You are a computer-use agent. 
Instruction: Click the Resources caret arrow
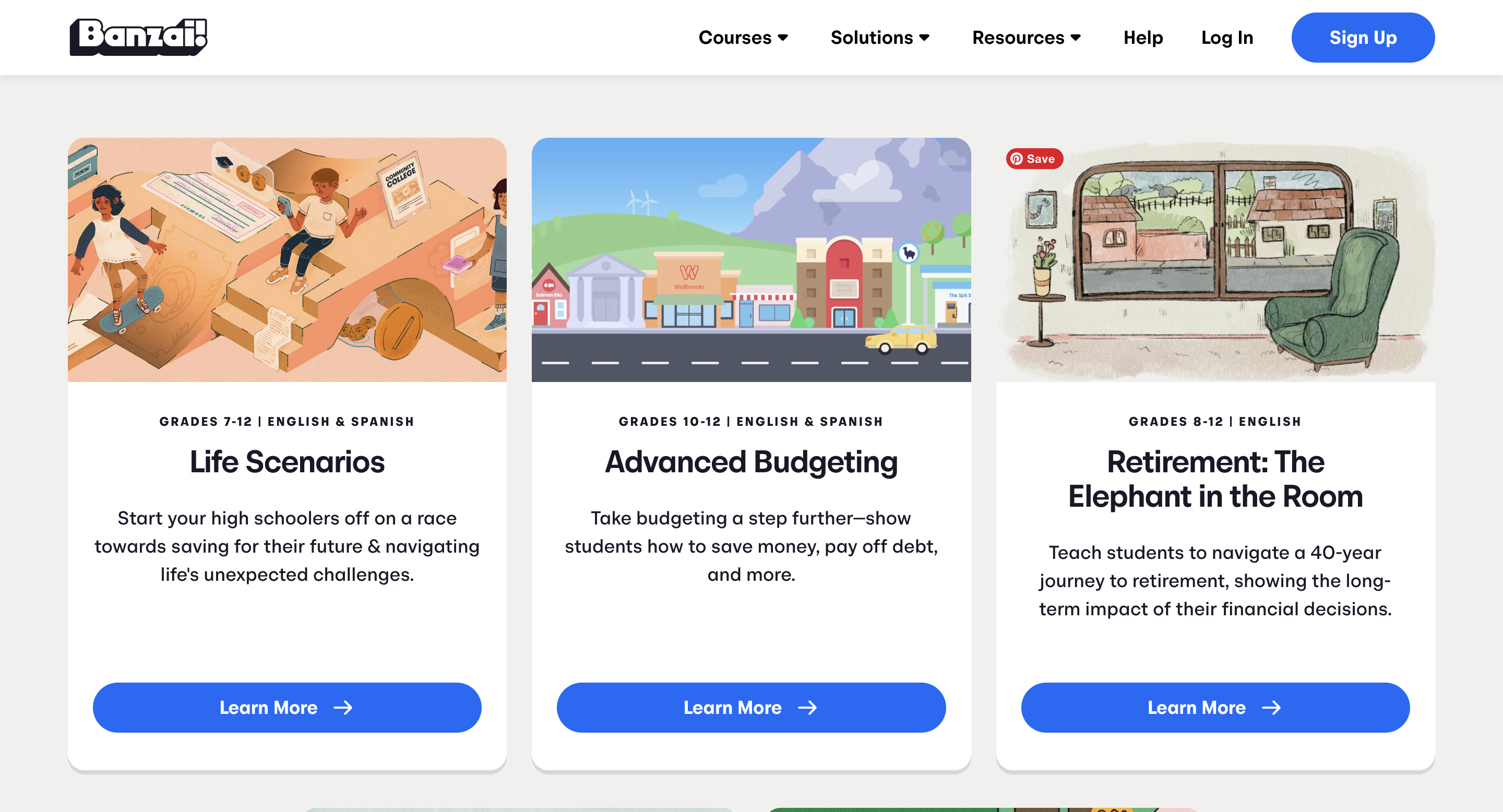point(1076,38)
